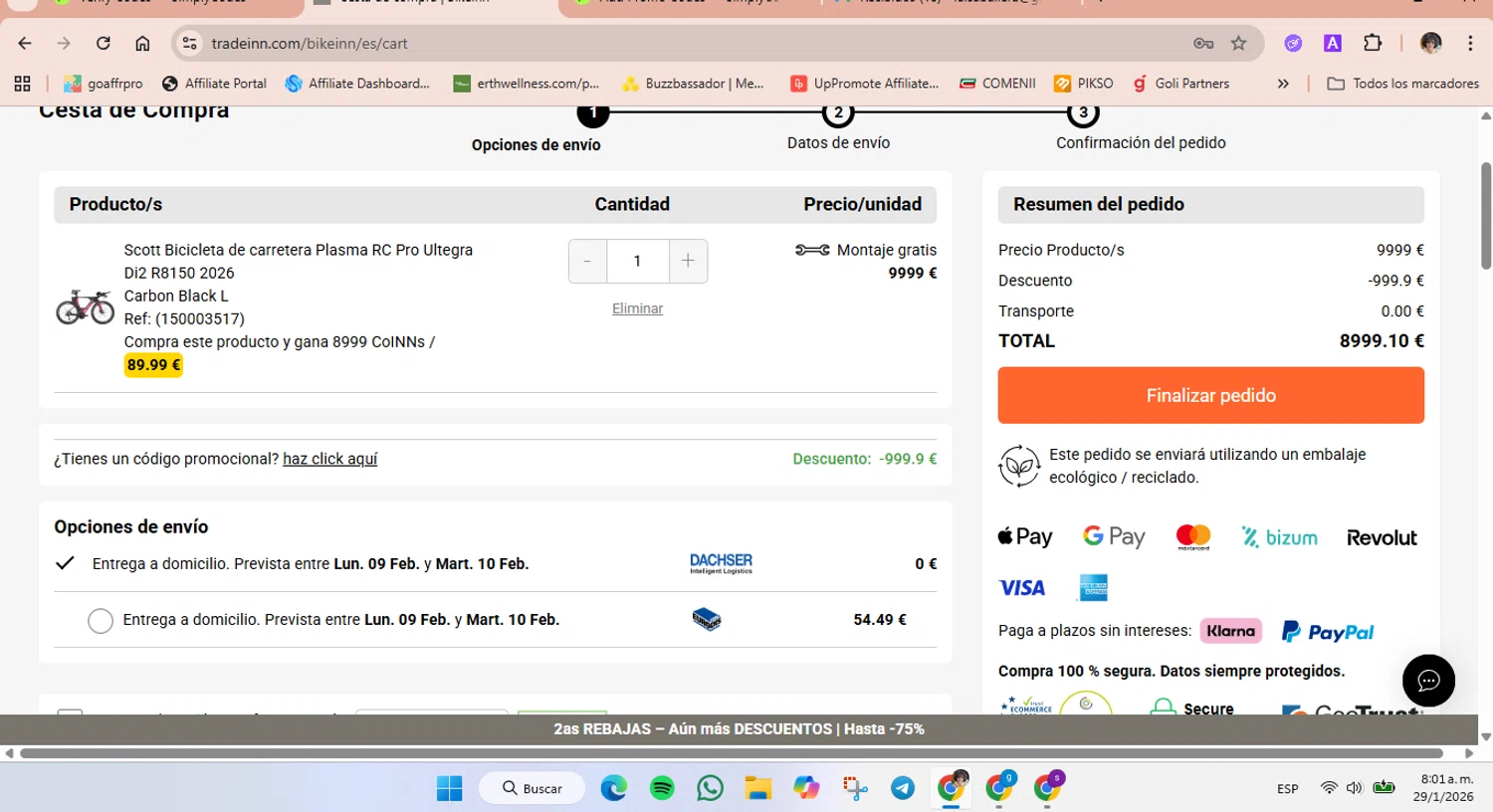Open the Extensions puzzle menu
The image size is (1493, 812).
1373,43
